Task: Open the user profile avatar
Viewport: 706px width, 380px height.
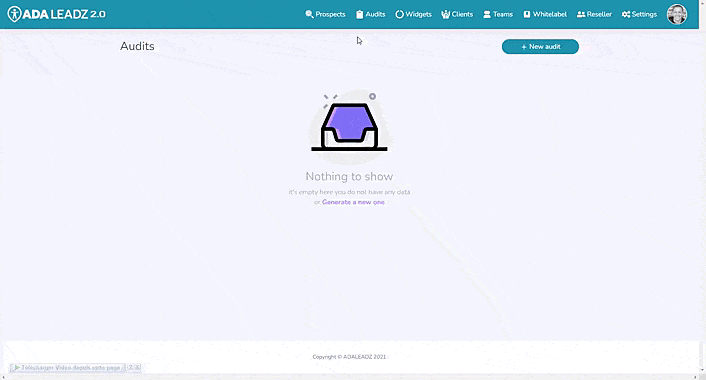Action: pos(677,14)
